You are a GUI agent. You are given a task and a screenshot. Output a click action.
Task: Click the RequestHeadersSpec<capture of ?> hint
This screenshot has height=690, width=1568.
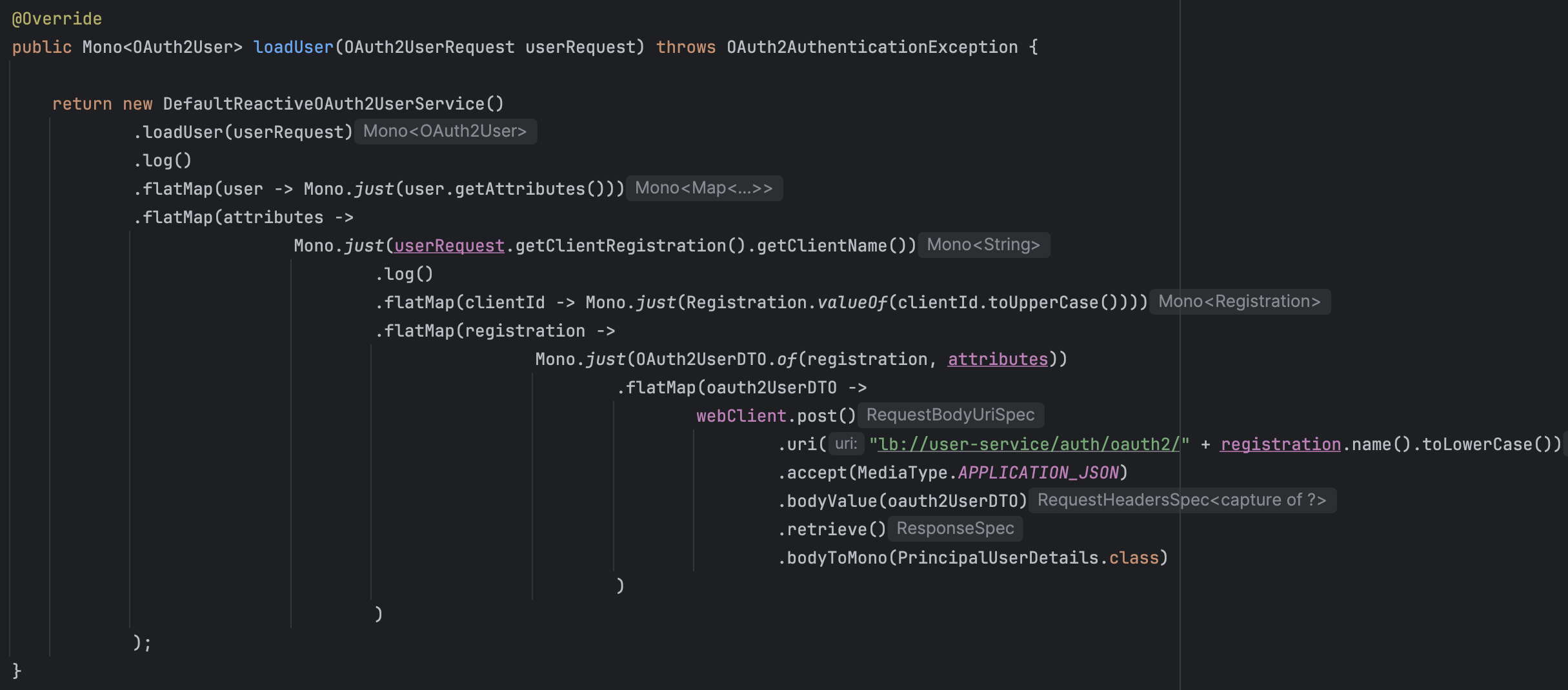point(1182,500)
